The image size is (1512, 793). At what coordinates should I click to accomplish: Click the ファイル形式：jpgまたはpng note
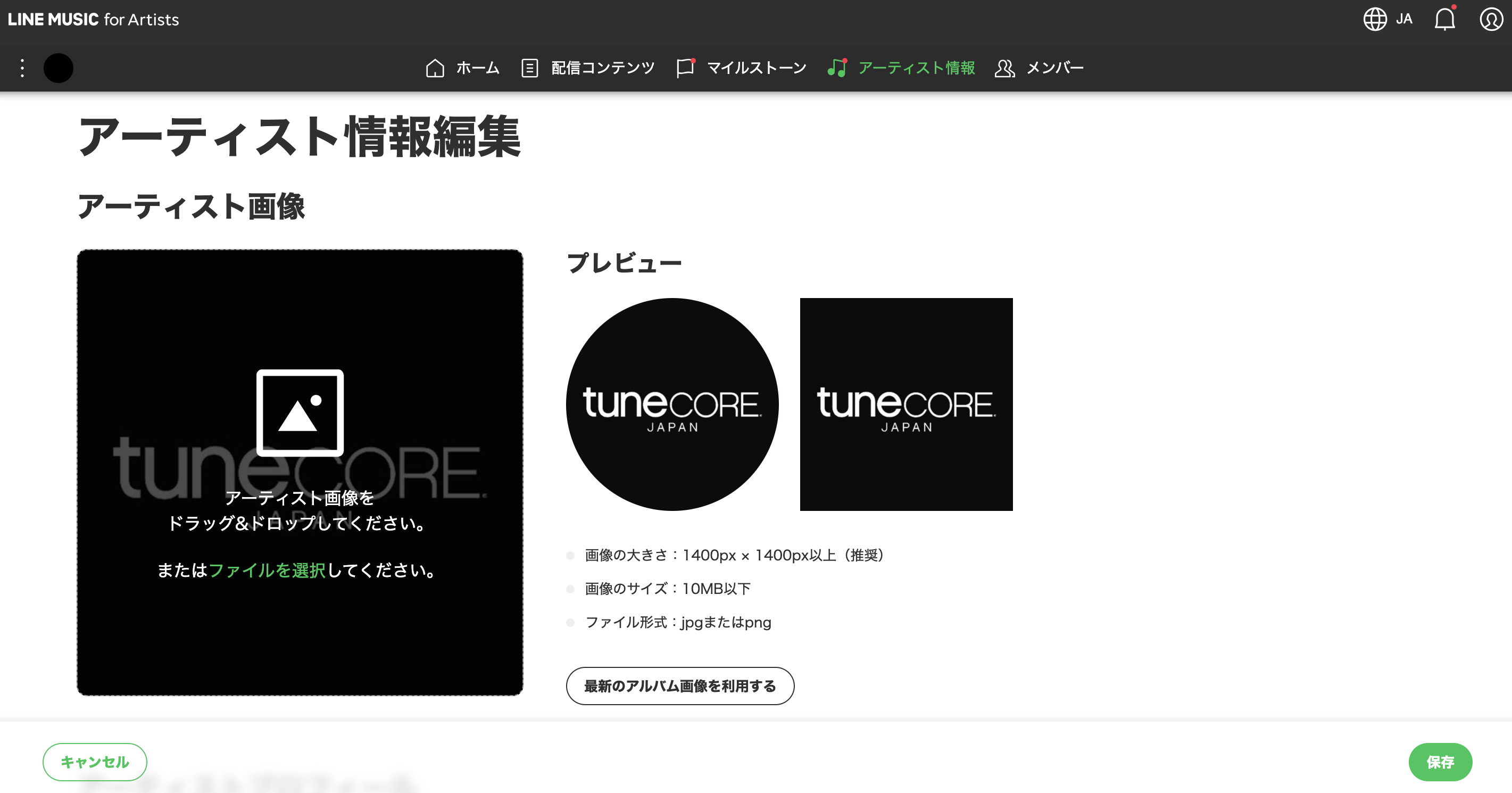[x=678, y=622]
